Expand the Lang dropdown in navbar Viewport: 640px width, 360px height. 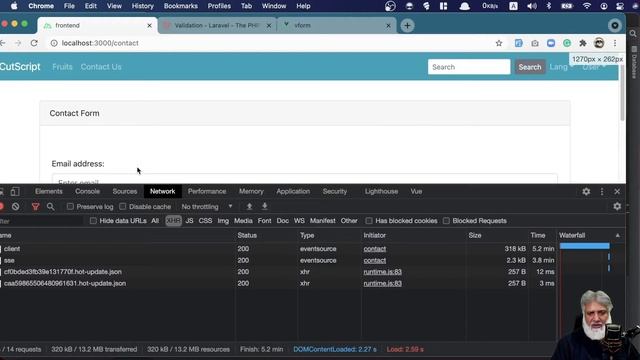tap(561, 67)
